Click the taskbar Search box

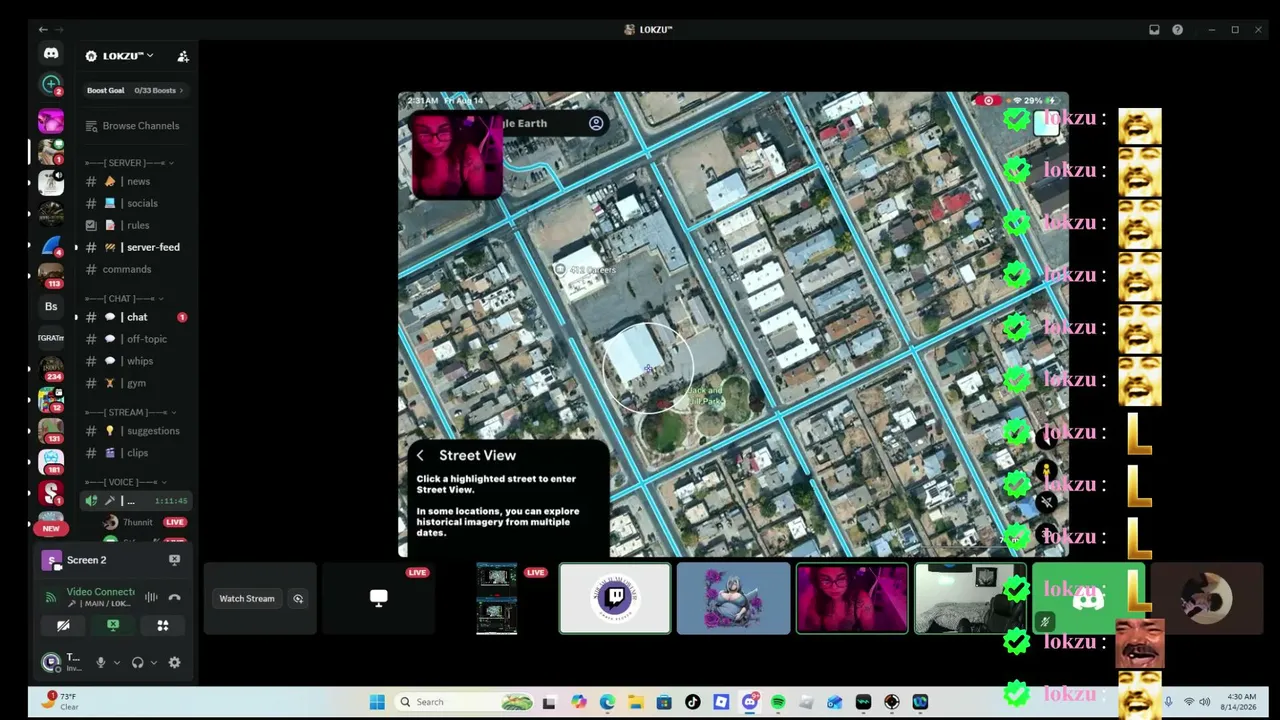tap(466, 702)
